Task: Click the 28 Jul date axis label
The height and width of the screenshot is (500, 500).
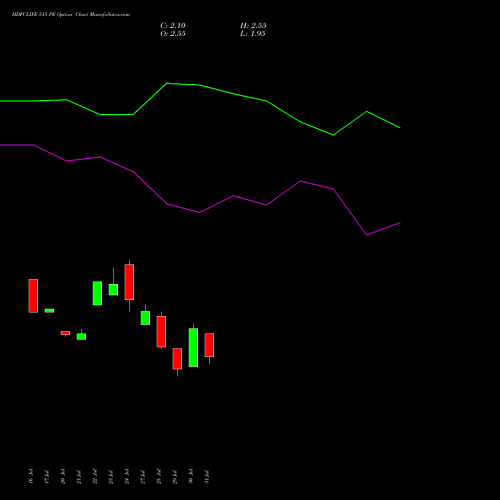Action: 159,476
